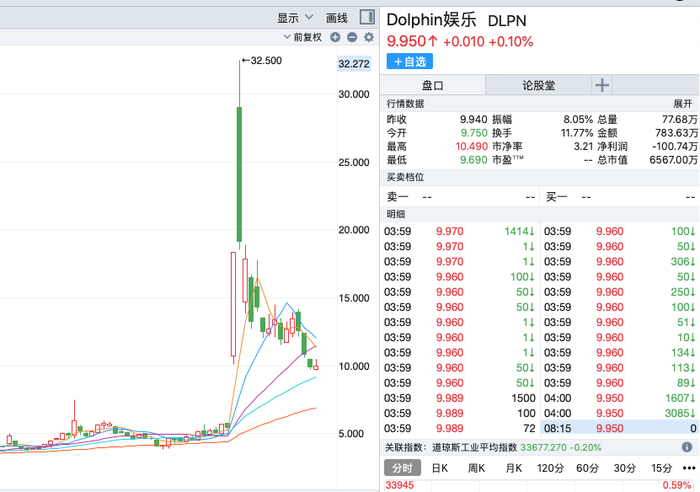
Task: Expand the 显示 dropdown
Action: [295, 18]
